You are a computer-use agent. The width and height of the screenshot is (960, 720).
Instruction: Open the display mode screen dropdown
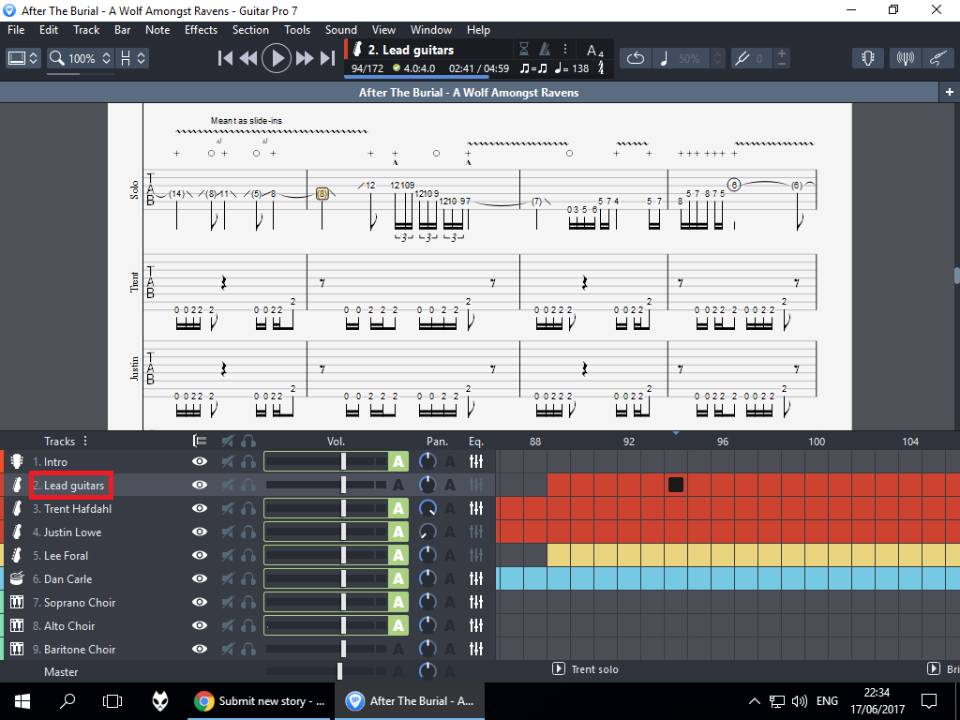click(23, 58)
